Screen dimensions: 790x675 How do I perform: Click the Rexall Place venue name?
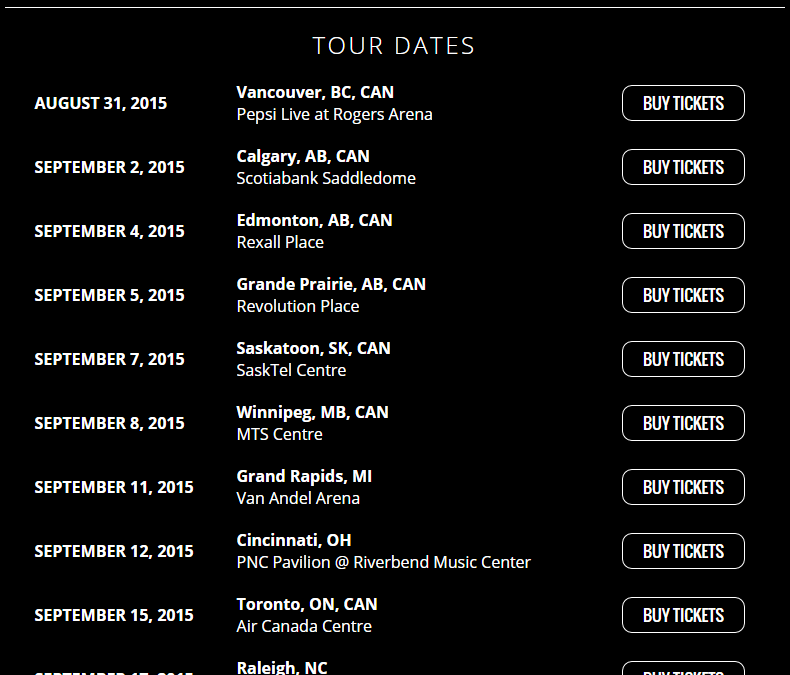pyautogui.click(x=280, y=242)
